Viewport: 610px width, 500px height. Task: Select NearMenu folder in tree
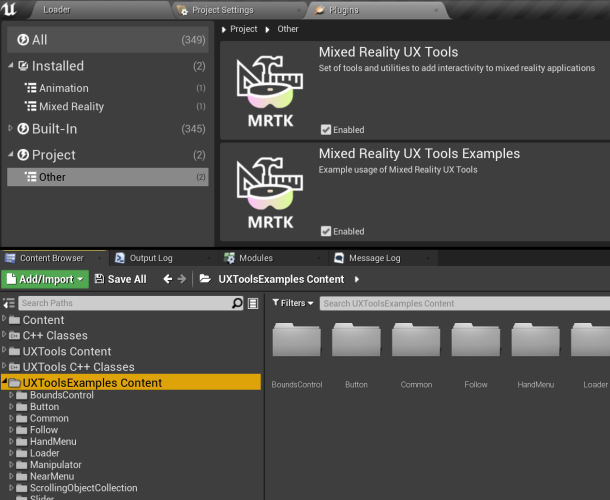[x=52, y=476]
